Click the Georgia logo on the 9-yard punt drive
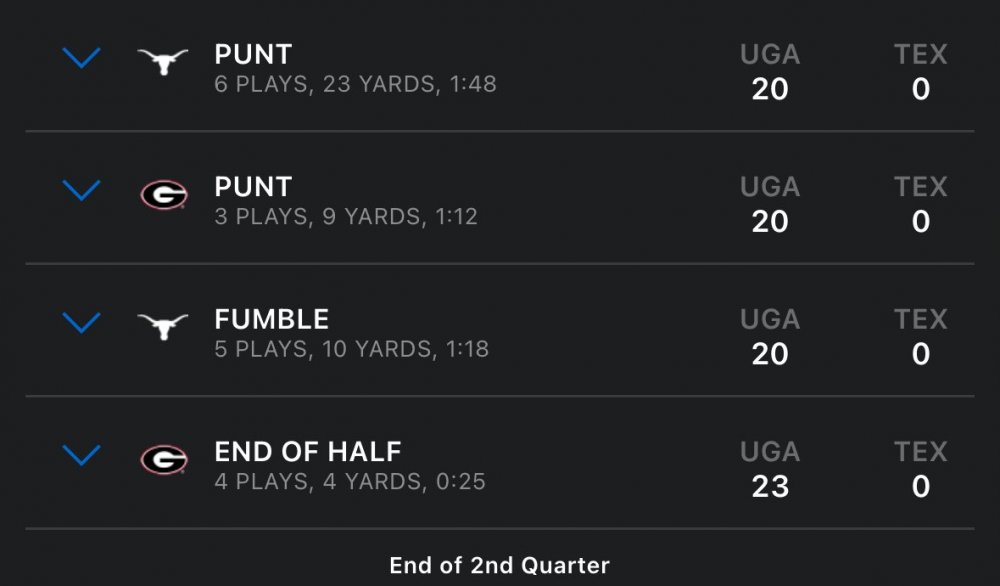 point(163,194)
